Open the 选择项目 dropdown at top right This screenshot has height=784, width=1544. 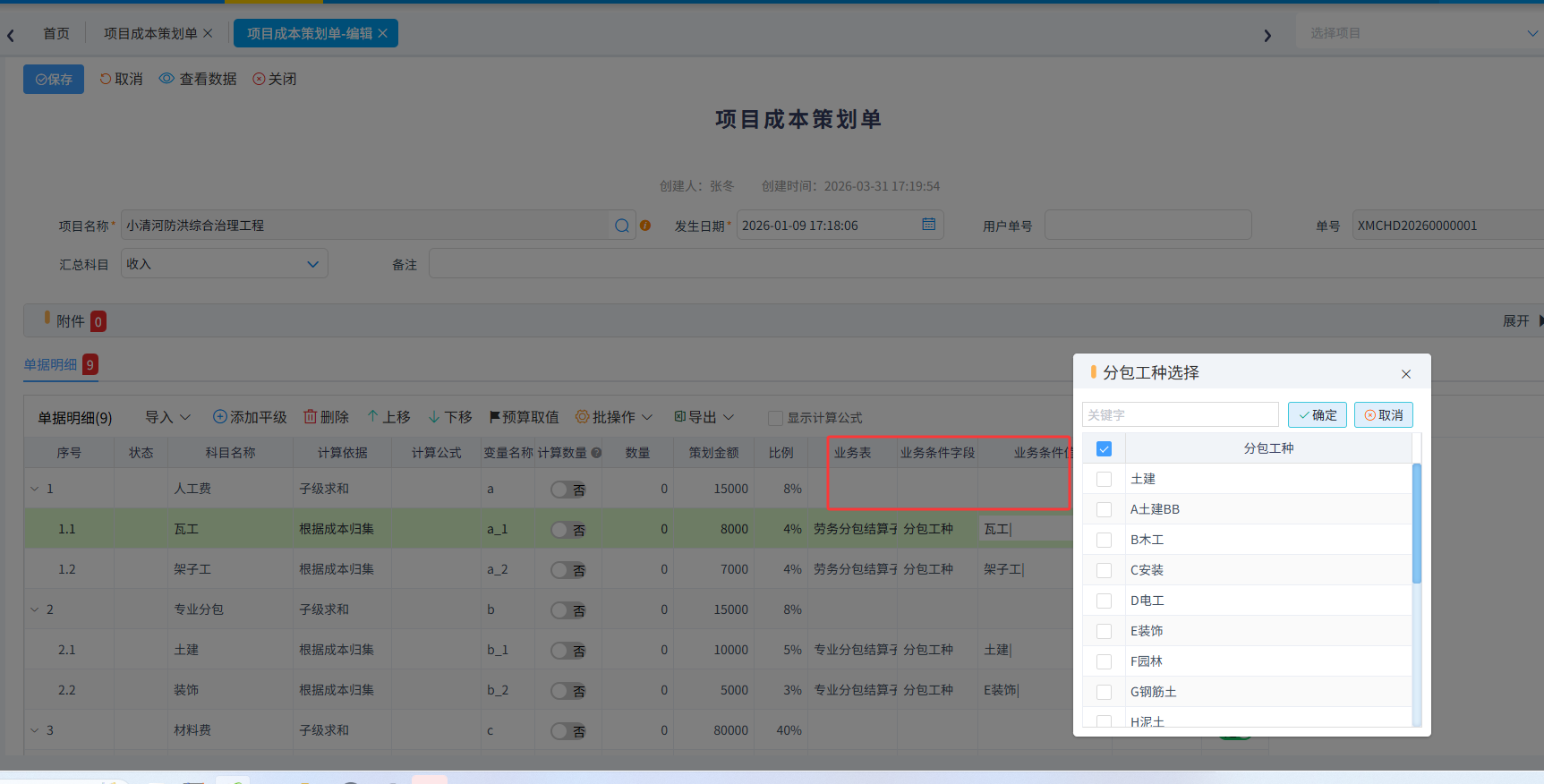pyautogui.click(x=1420, y=33)
